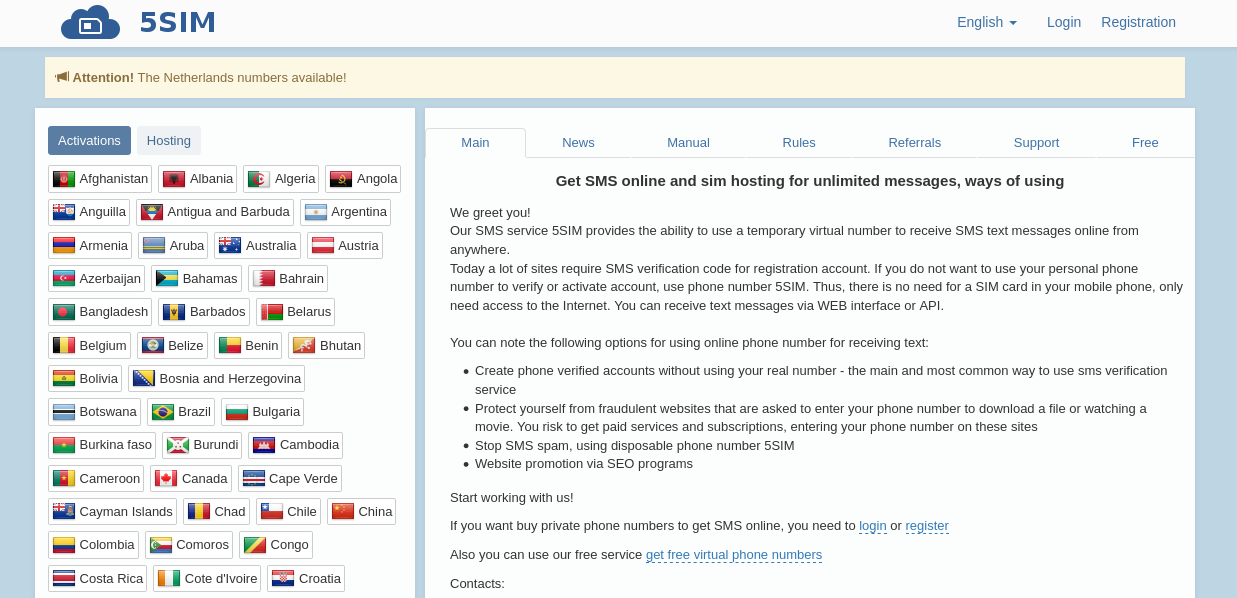
Task: Click the Barbados flag icon
Action: [174, 312]
